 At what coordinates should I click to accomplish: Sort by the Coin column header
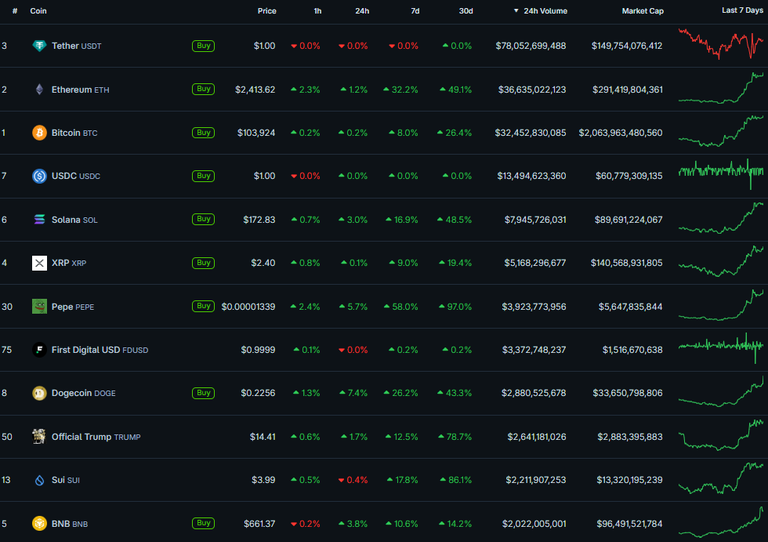[x=38, y=11]
